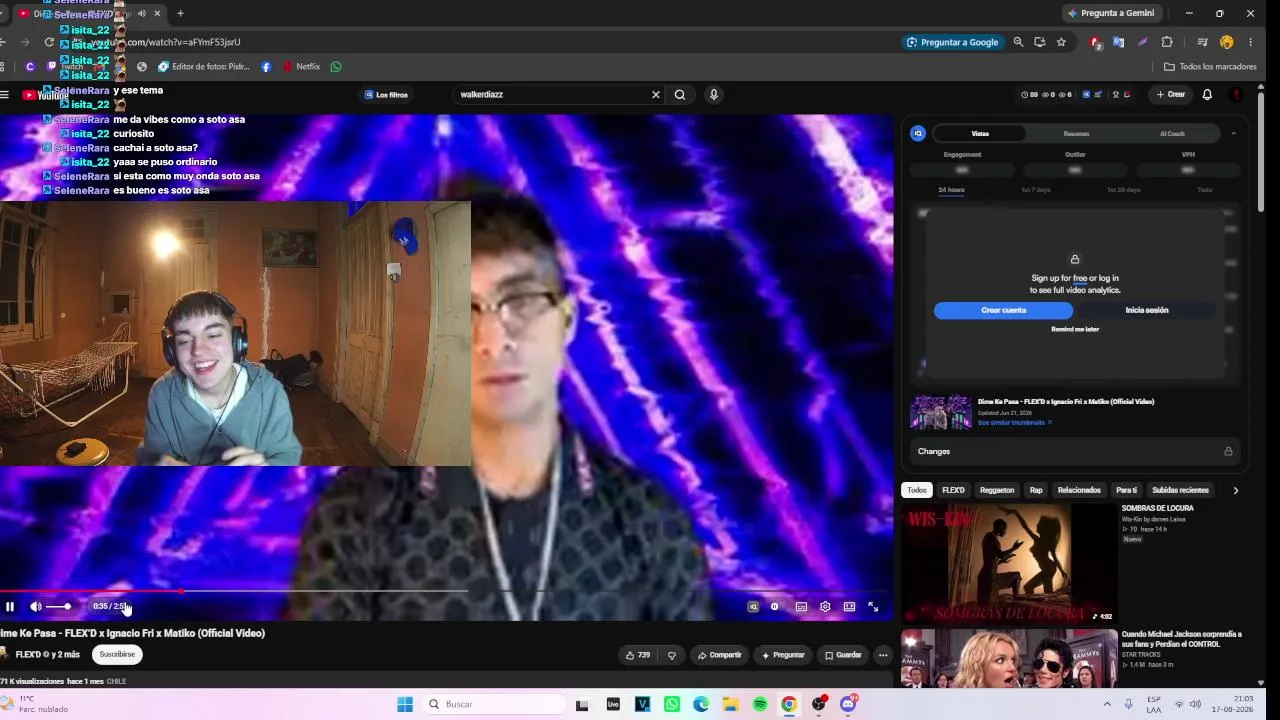
Task: Open SOMBRAS DE LOCURA video thumbnail
Action: pyautogui.click(x=1008, y=563)
